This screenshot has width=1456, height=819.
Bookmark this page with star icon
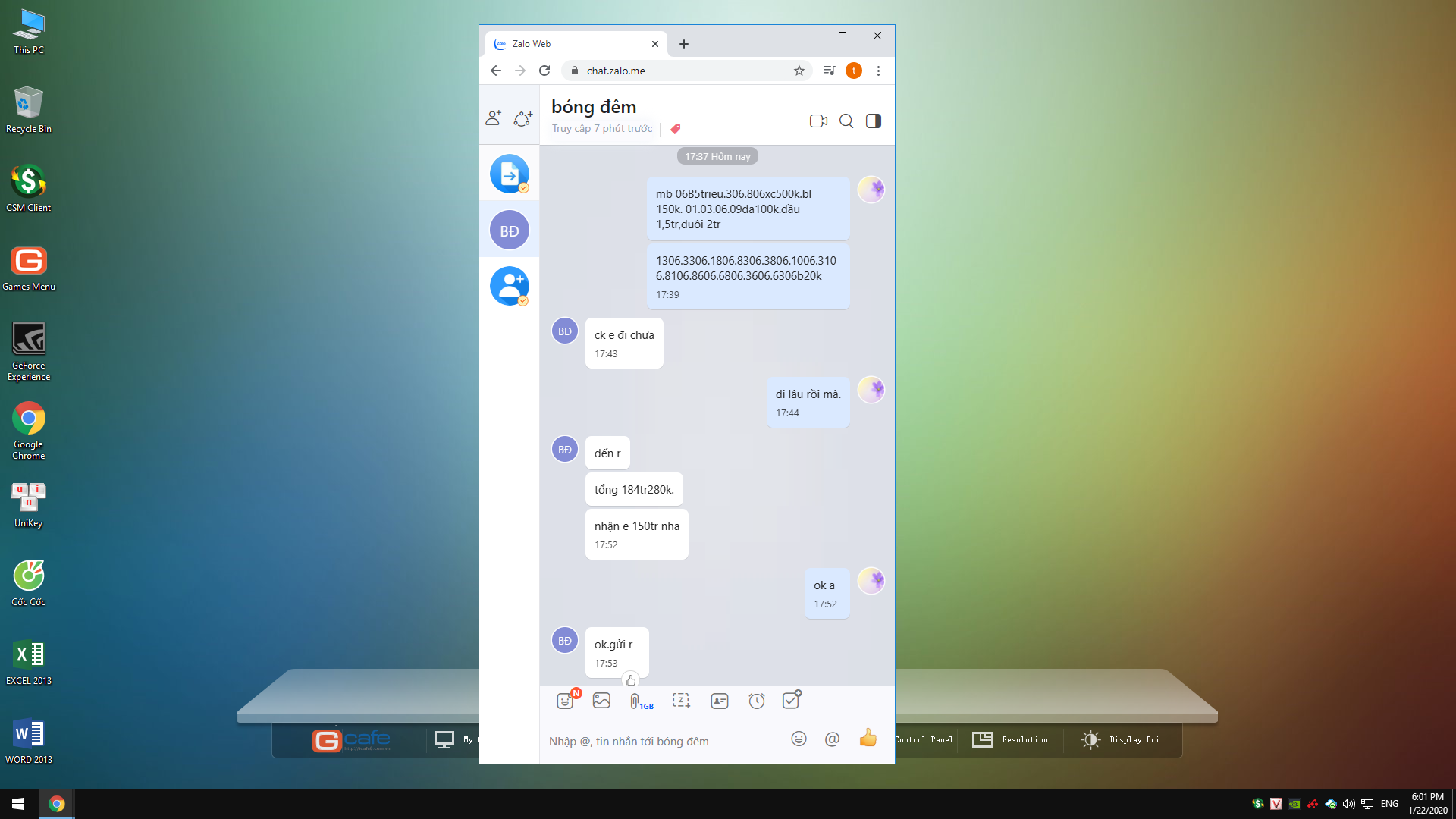point(799,71)
